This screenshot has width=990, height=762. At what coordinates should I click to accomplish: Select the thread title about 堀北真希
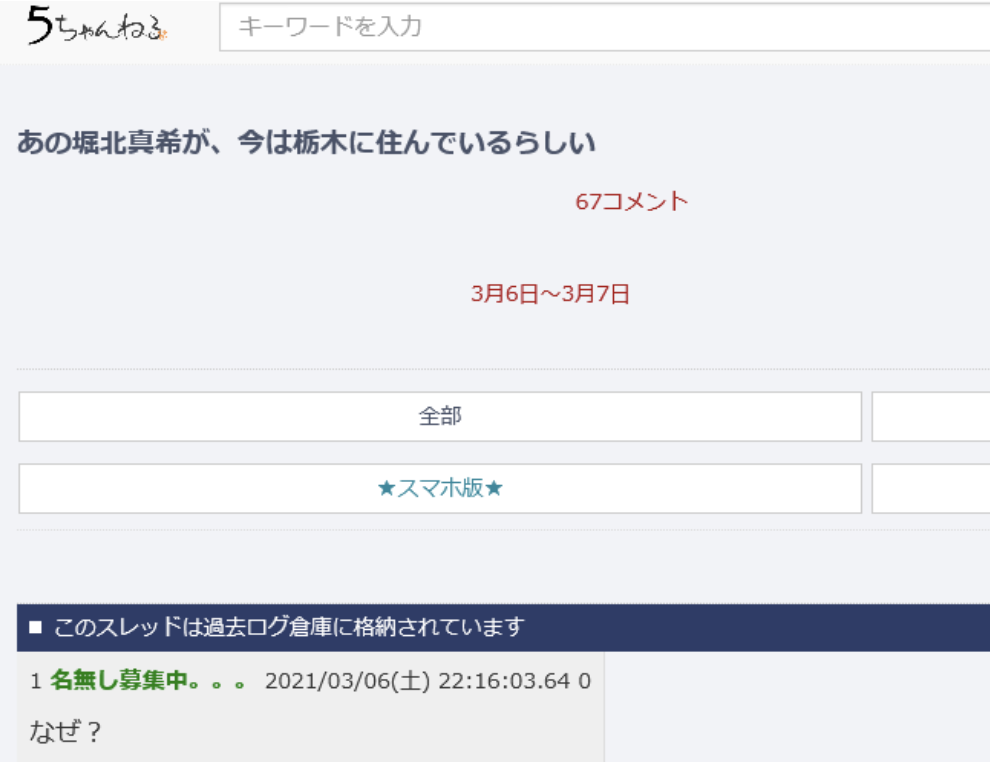point(306,143)
